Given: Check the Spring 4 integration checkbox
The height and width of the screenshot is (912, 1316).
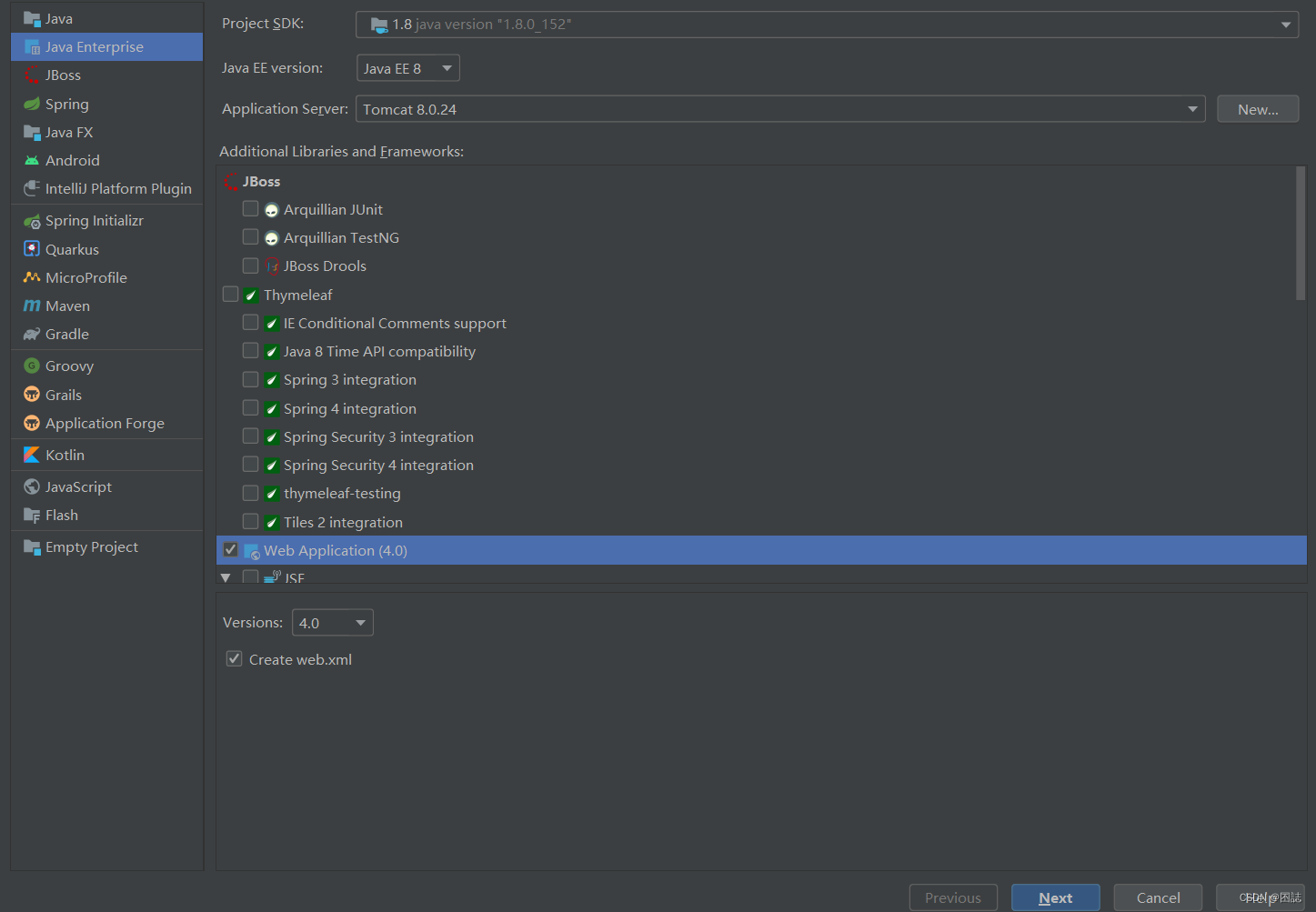Looking at the screenshot, I should [x=250, y=407].
